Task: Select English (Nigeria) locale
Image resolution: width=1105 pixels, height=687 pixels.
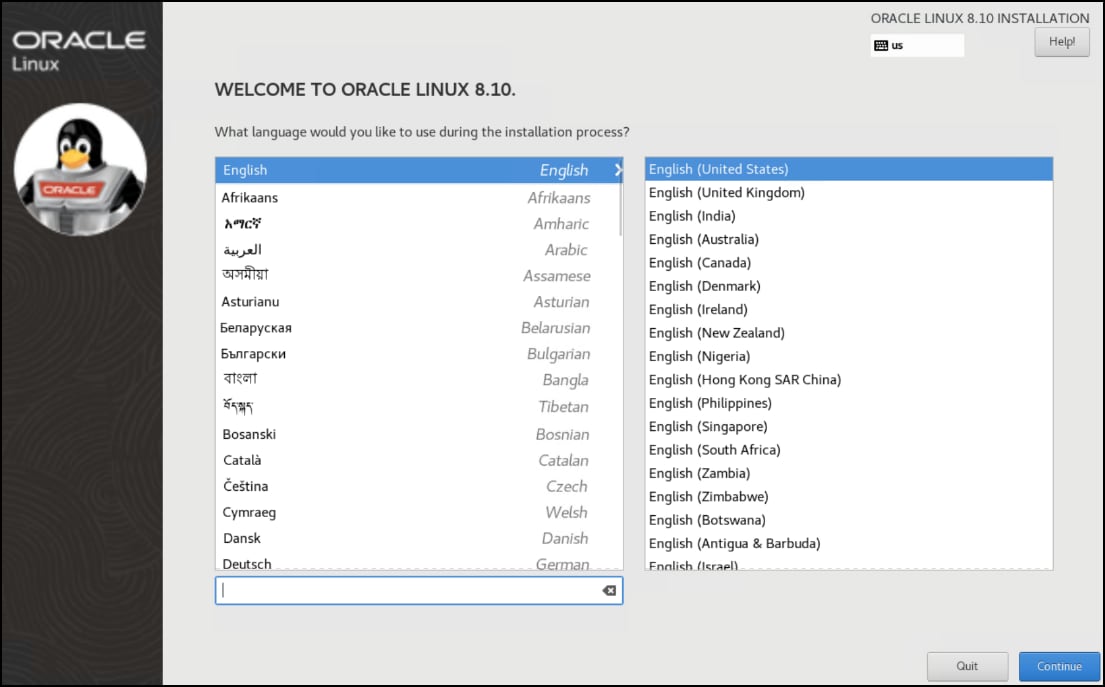Action: pyautogui.click(x=848, y=356)
